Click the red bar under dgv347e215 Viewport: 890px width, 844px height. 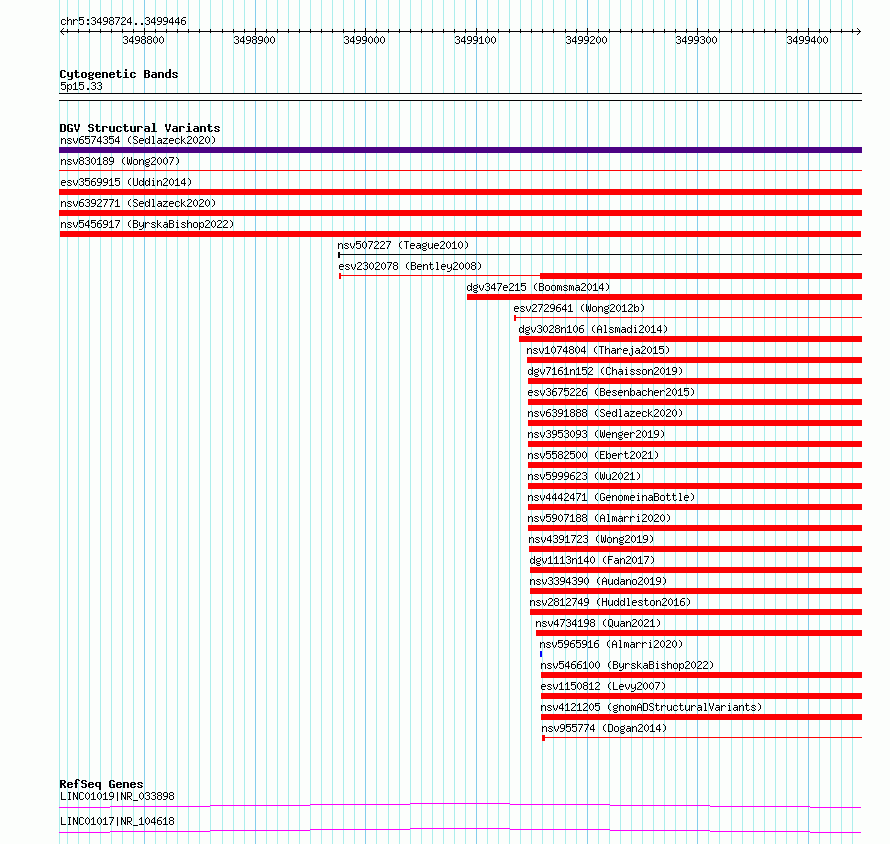pyautogui.click(x=664, y=297)
